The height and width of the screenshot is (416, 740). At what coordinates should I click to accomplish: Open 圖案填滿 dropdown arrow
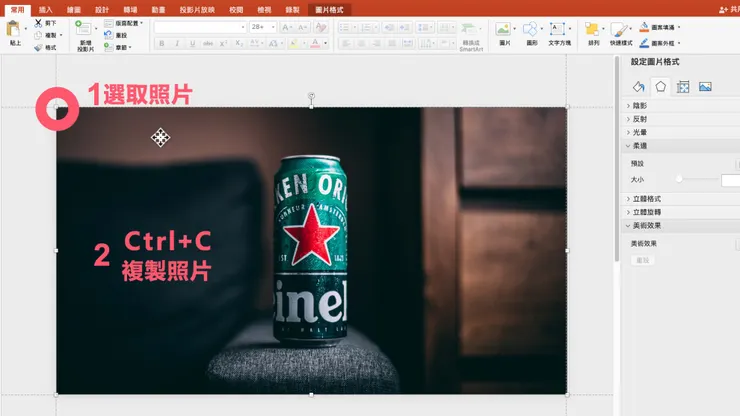click(x=679, y=27)
